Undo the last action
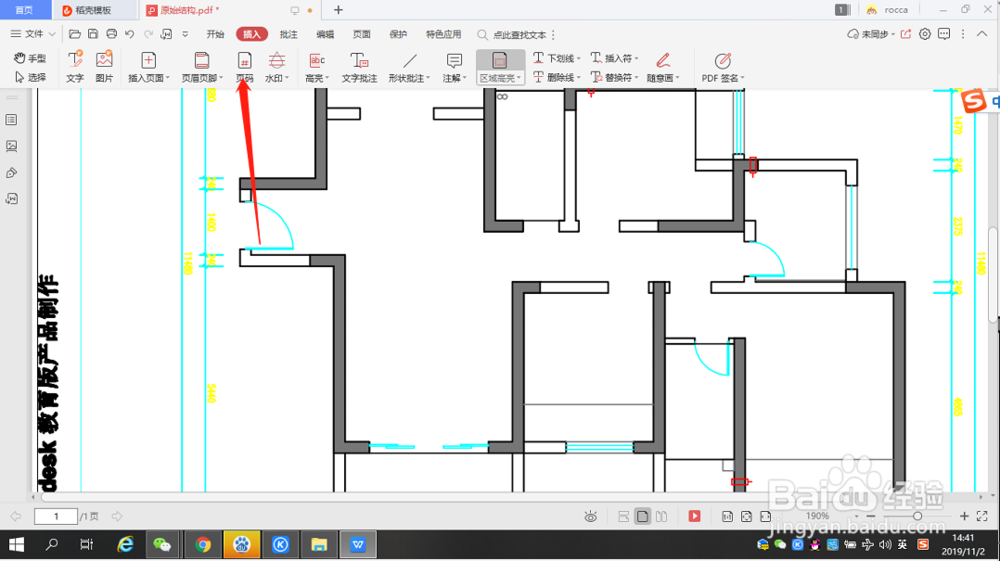Image resolution: width=1000 pixels, height=561 pixels. (129, 34)
